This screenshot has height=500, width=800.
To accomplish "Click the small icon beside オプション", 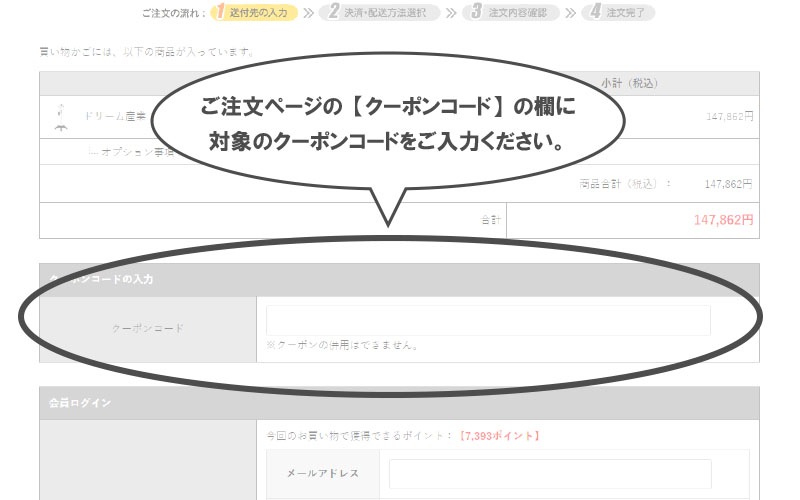I will click(x=93, y=152).
